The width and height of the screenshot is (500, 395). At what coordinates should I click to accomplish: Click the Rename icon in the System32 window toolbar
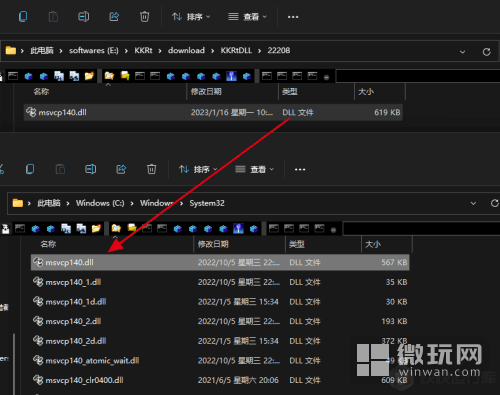(90, 169)
